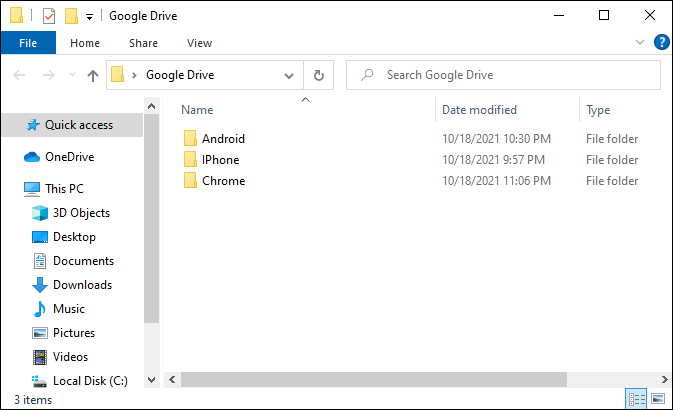Screen dimensions: 673x410
Task: Click the IPhone folder name
Action: click(x=221, y=160)
